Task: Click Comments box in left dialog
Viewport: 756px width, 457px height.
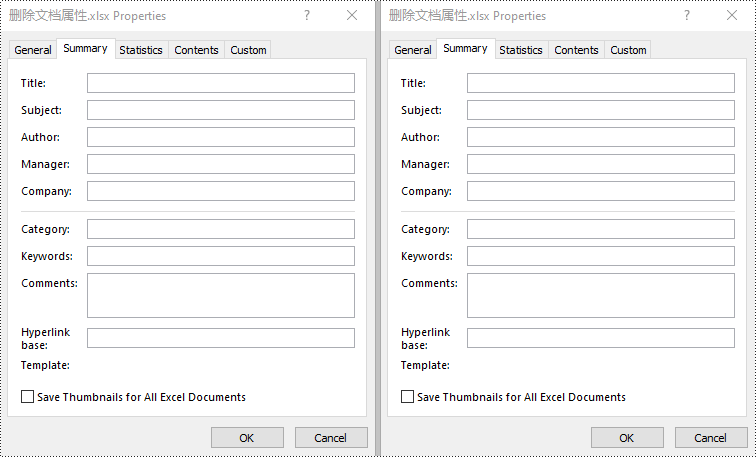Action: pyautogui.click(x=221, y=296)
